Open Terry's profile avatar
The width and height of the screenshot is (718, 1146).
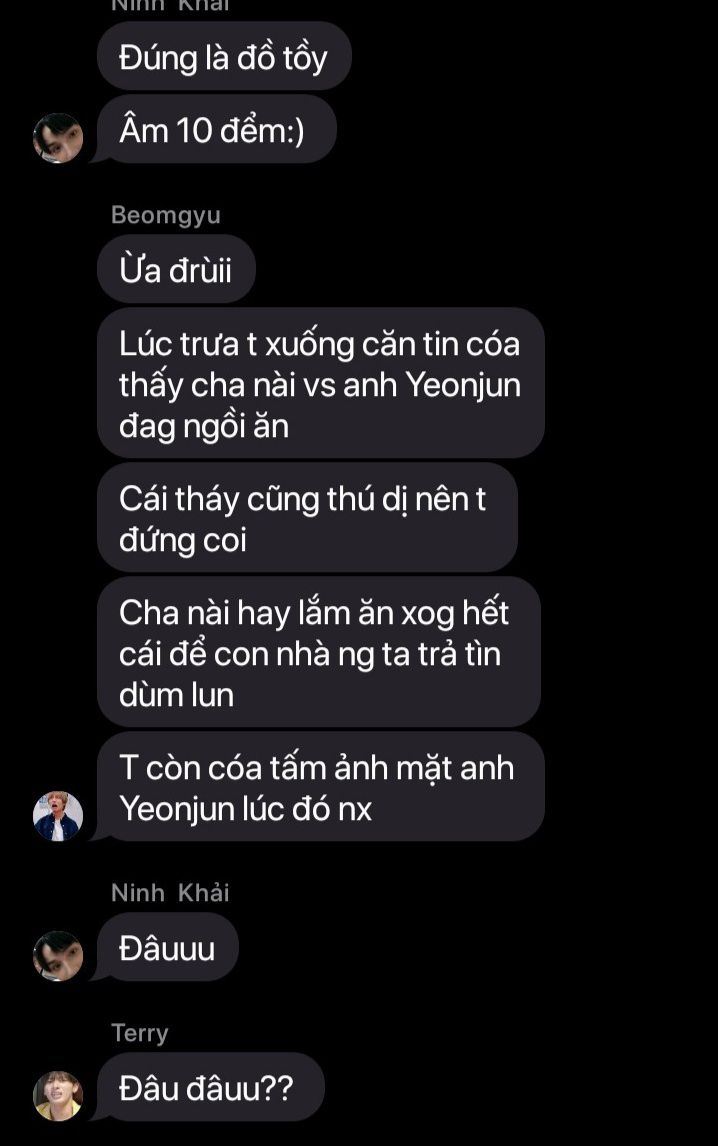[58, 1096]
